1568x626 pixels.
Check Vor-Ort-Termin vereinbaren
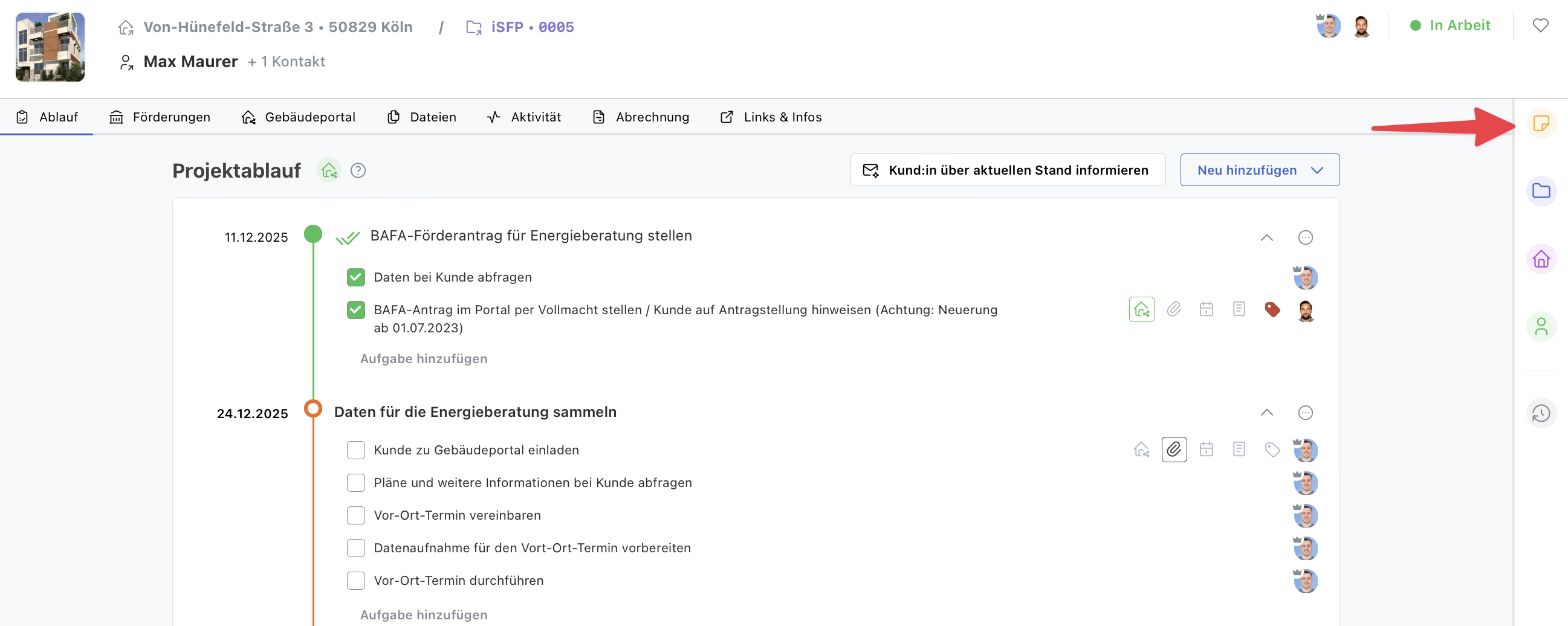click(355, 515)
